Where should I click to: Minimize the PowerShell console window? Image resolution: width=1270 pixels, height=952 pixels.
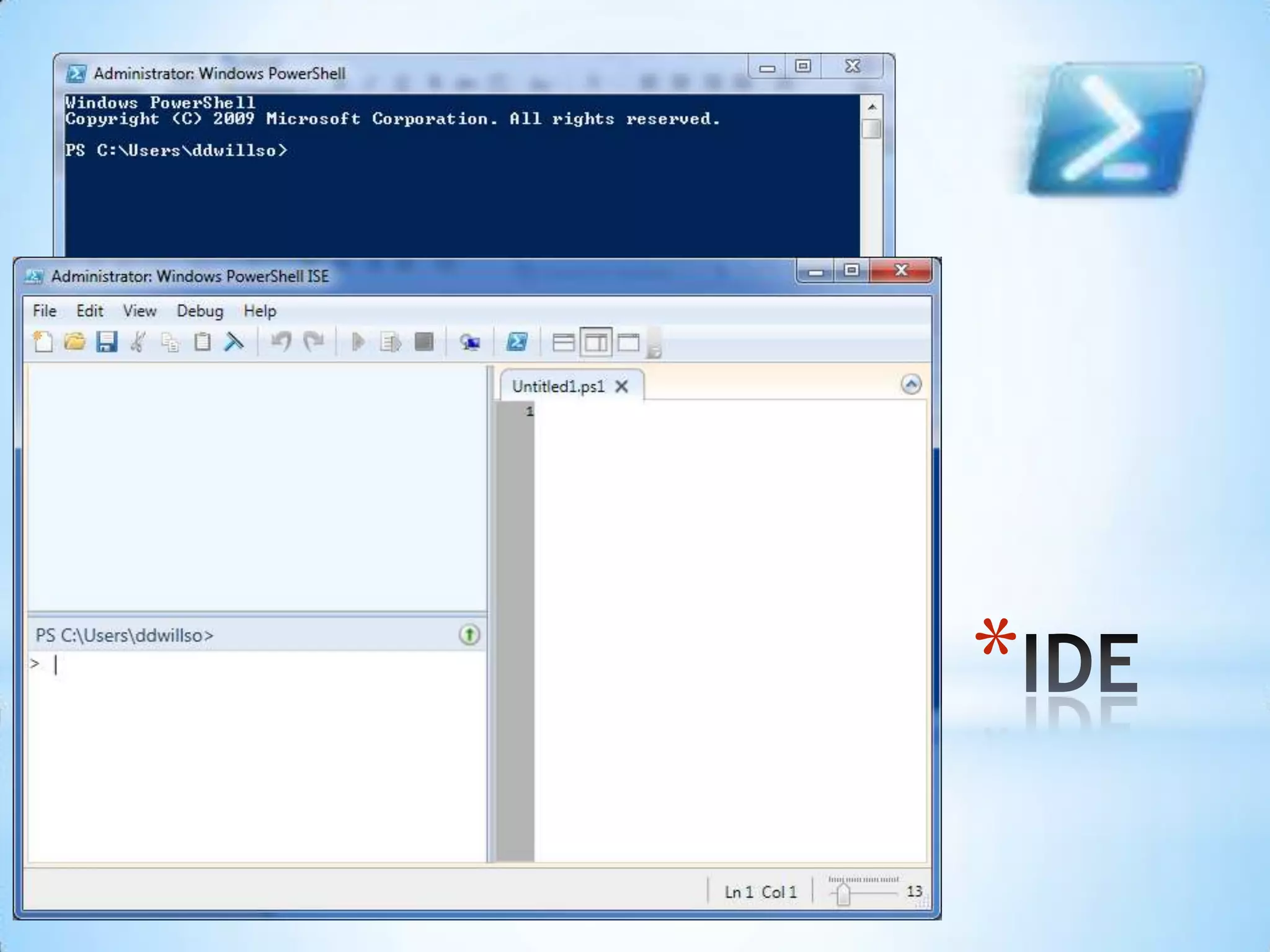[x=767, y=67]
